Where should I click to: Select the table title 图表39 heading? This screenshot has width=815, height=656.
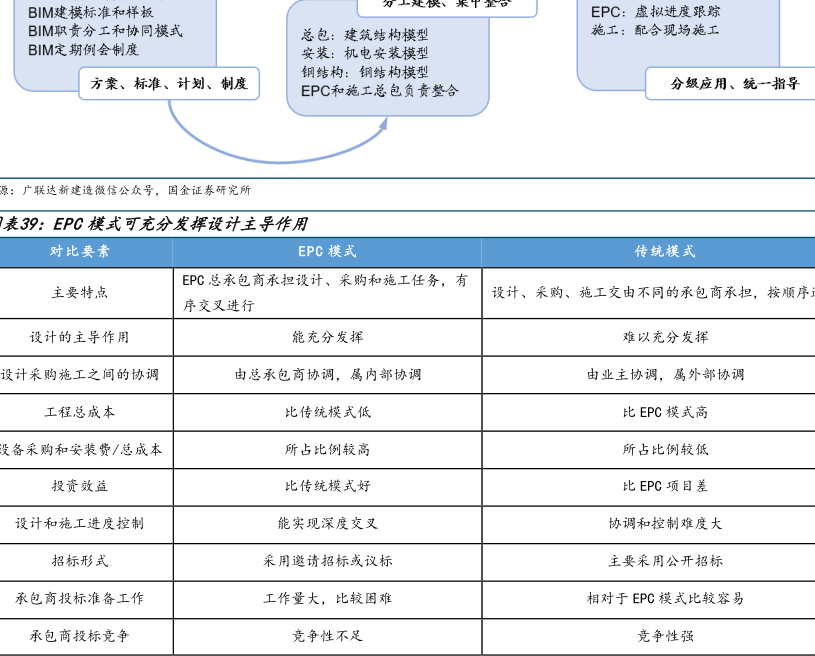[150, 224]
